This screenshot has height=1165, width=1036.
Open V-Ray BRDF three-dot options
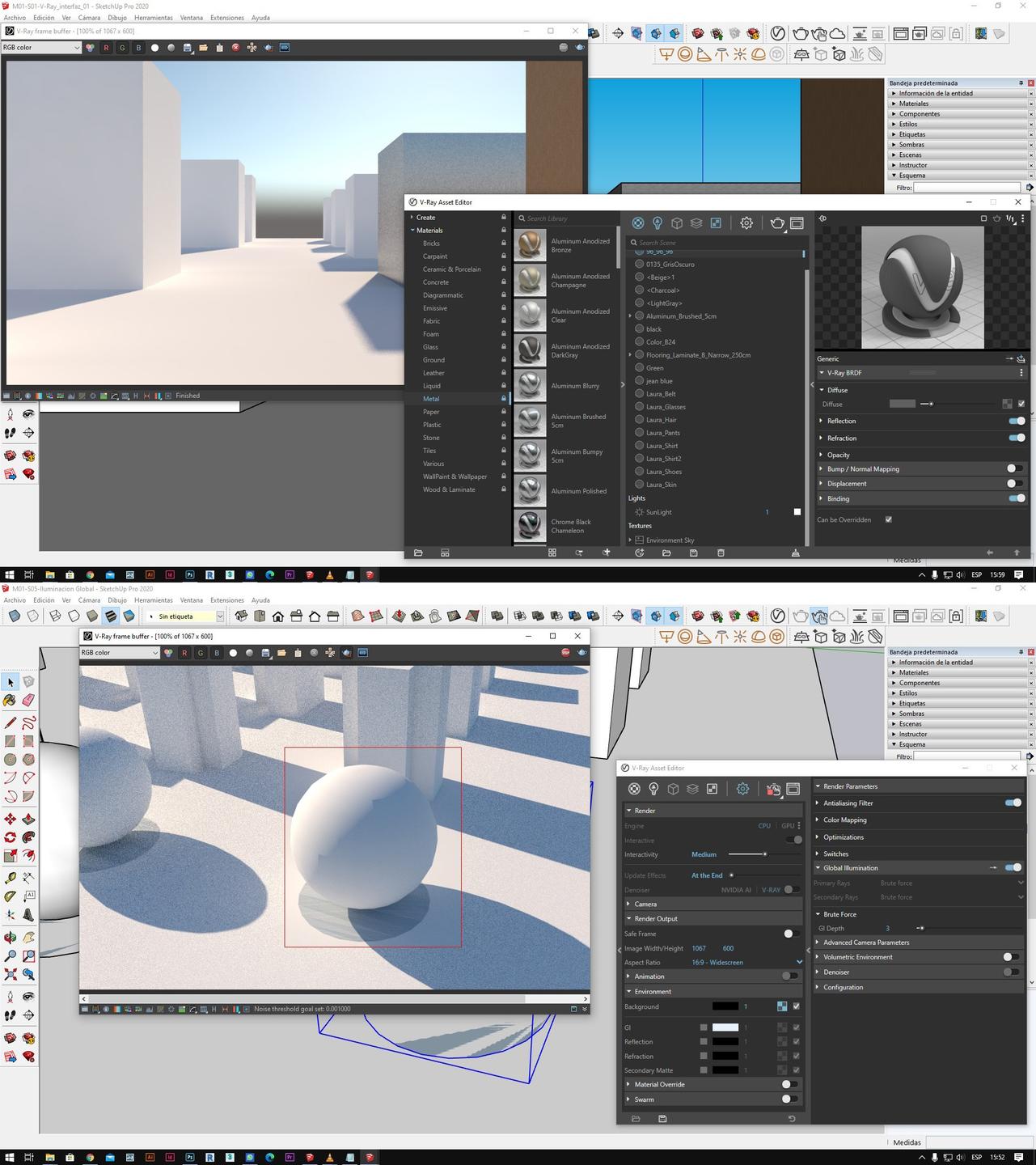(1021, 373)
